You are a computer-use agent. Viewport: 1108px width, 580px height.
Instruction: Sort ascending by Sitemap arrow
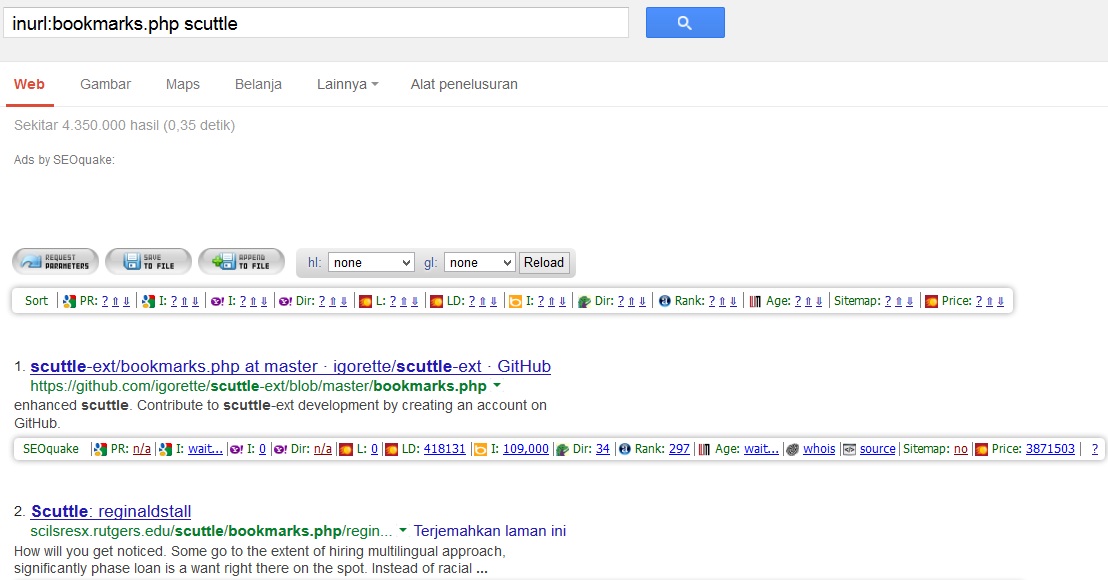(x=899, y=301)
